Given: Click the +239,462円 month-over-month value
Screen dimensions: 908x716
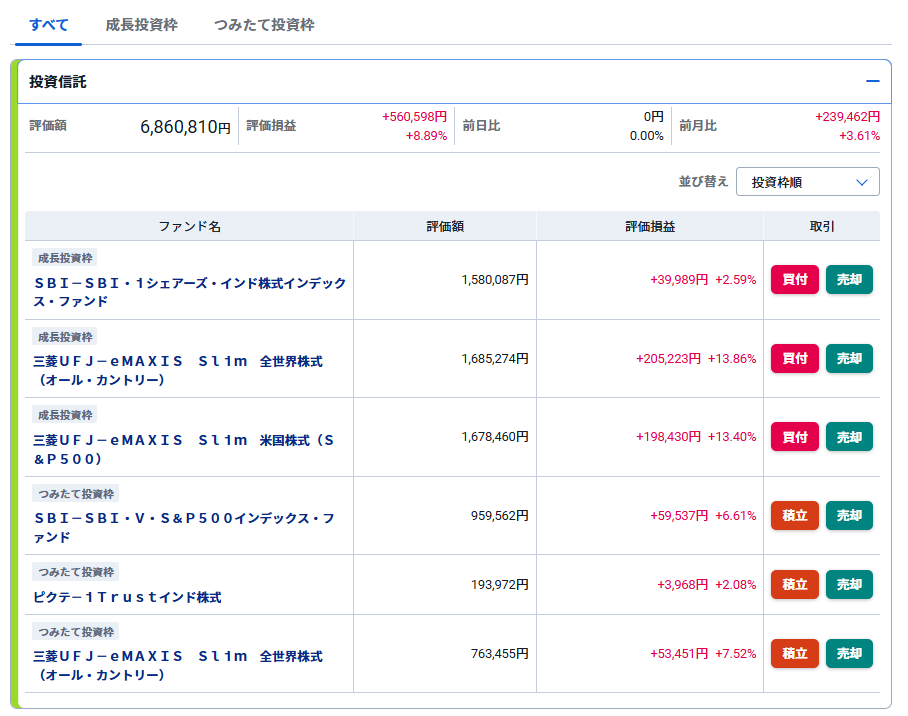Looking at the screenshot, I should 847,116.
